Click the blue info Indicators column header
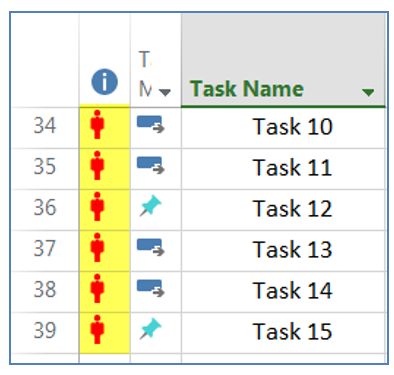 click(x=104, y=82)
